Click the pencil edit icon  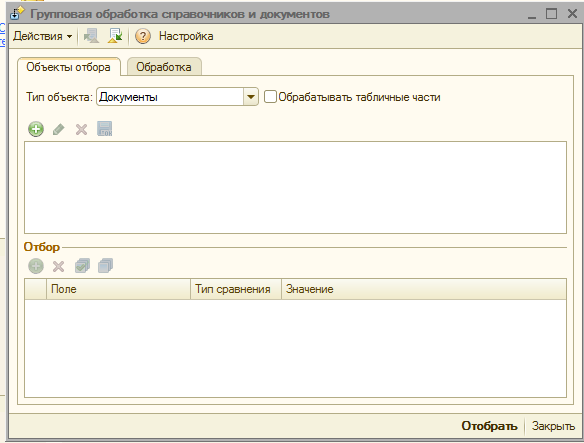click(x=58, y=129)
